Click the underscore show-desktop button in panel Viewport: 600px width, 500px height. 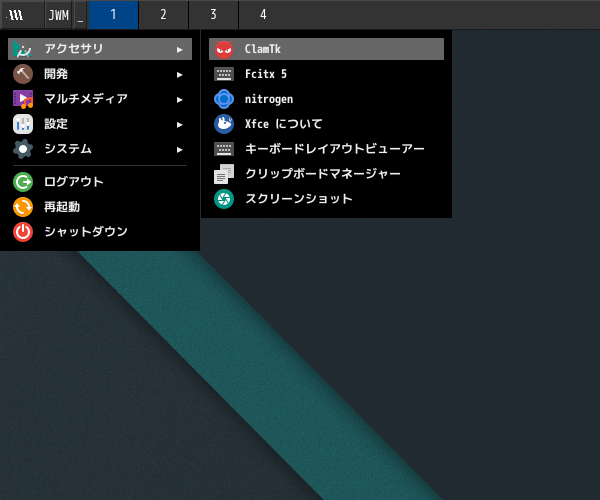coord(80,15)
